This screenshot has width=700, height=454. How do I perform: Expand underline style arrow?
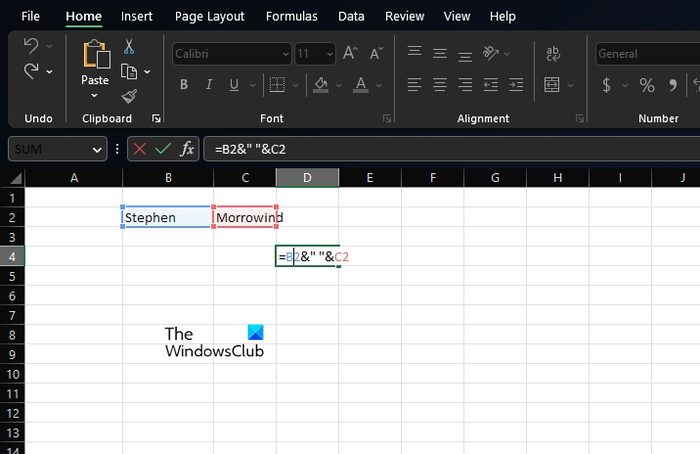[252, 85]
